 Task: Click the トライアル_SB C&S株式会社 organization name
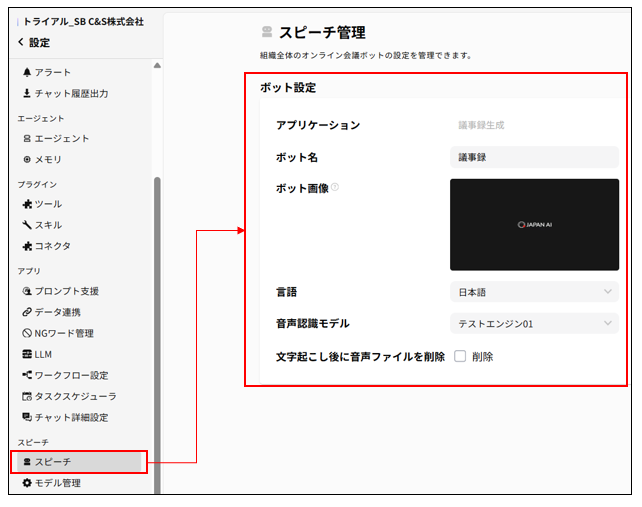[x=84, y=21]
